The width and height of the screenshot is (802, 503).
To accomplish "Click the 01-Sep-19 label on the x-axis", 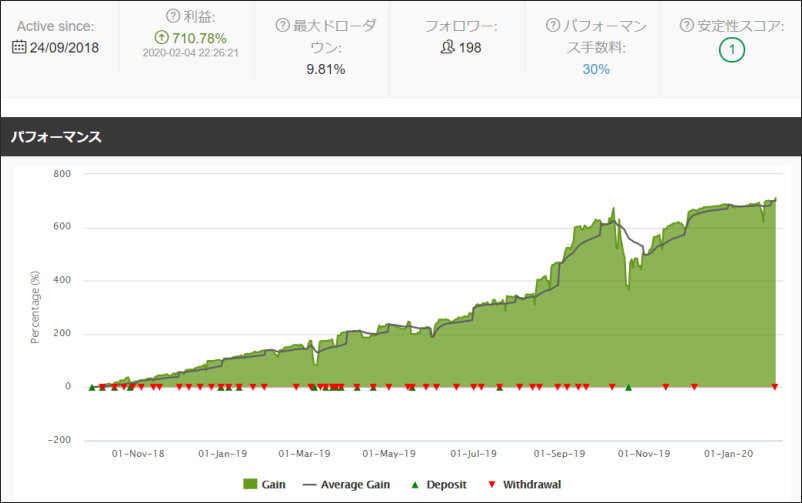I will pyautogui.click(x=560, y=453).
